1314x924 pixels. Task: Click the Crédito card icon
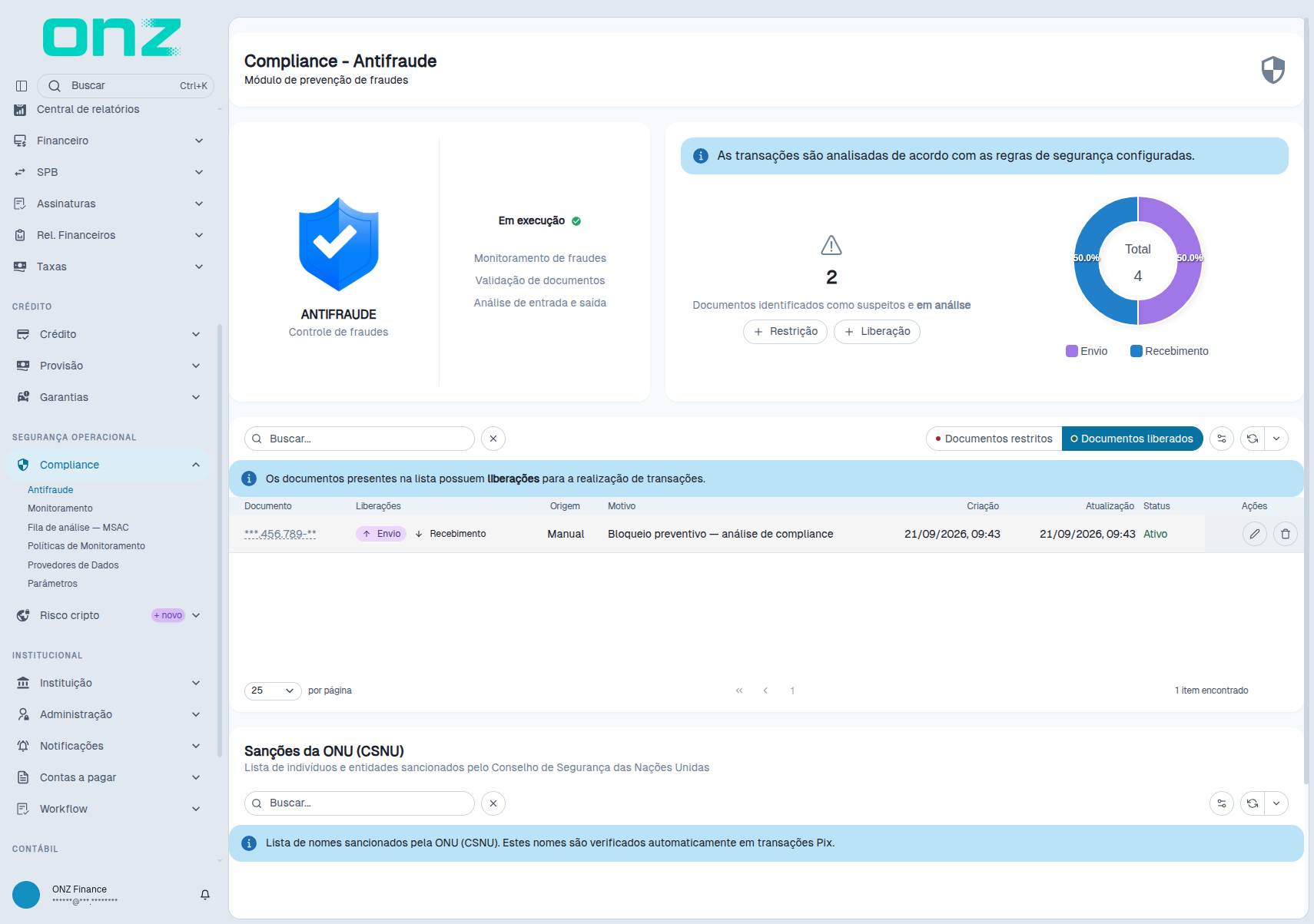pyautogui.click(x=23, y=334)
